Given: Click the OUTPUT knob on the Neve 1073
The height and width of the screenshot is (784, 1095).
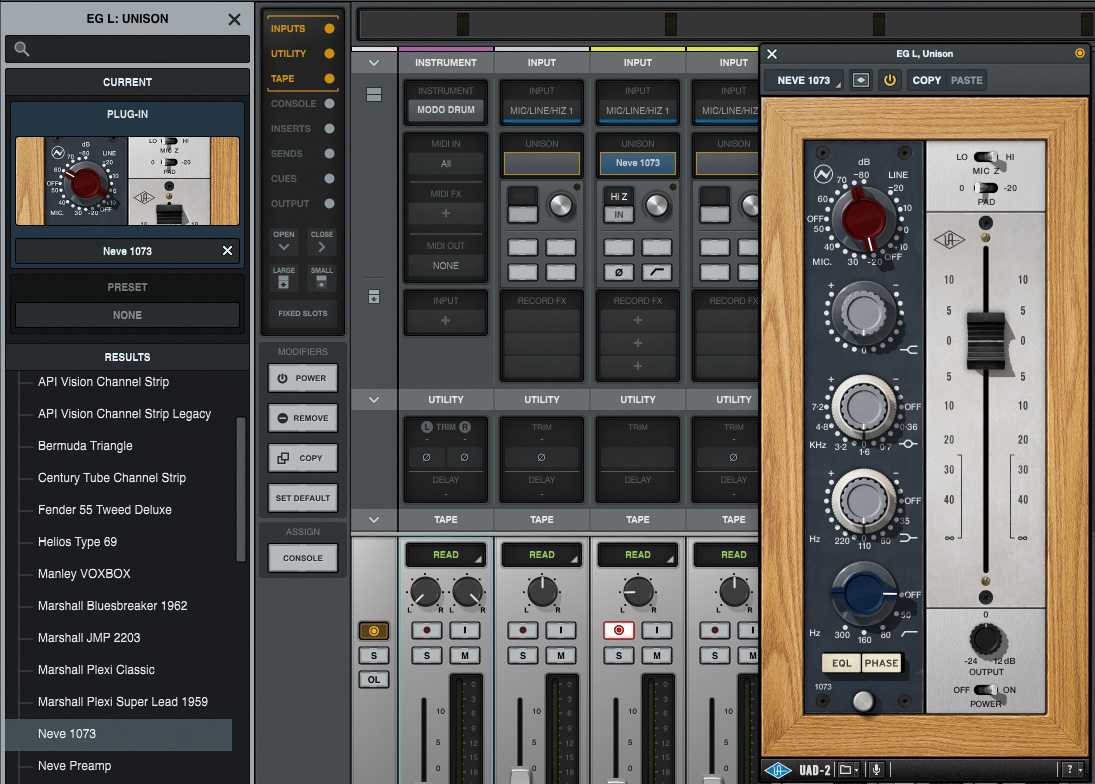Looking at the screenshot, I should (985, 638).
